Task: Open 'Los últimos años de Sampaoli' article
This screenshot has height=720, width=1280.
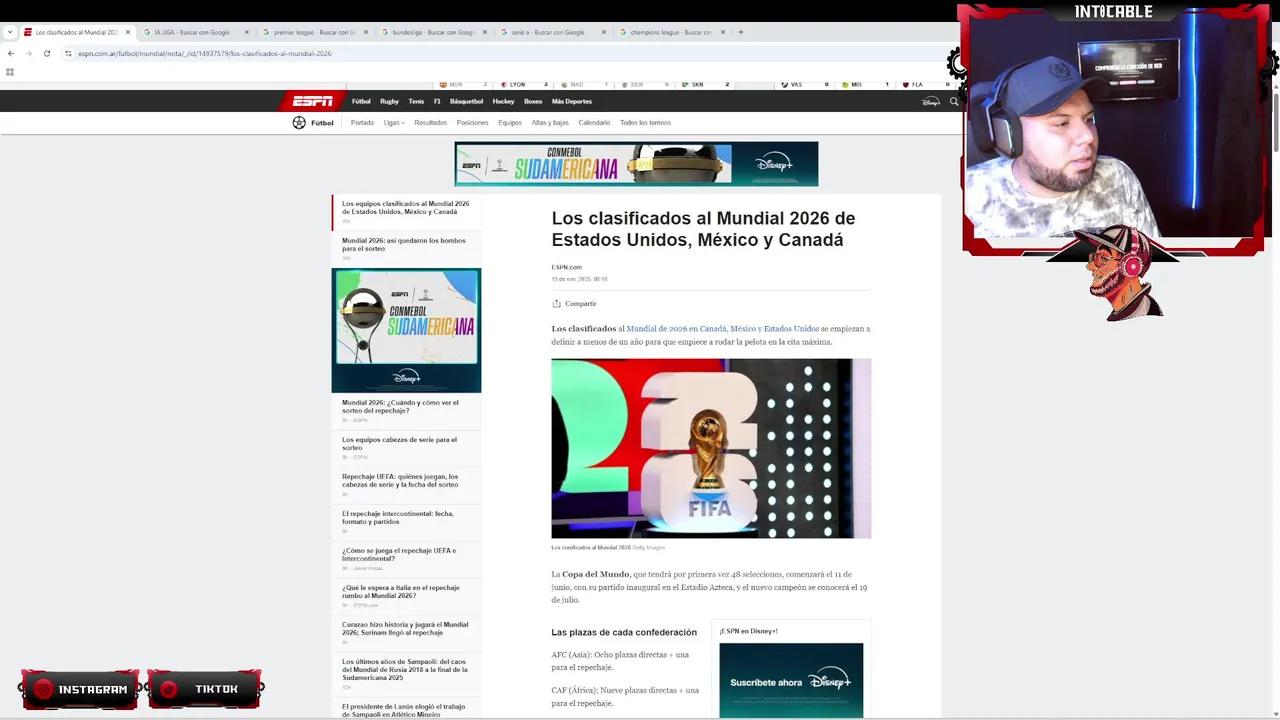Action: tap(405, 669)
